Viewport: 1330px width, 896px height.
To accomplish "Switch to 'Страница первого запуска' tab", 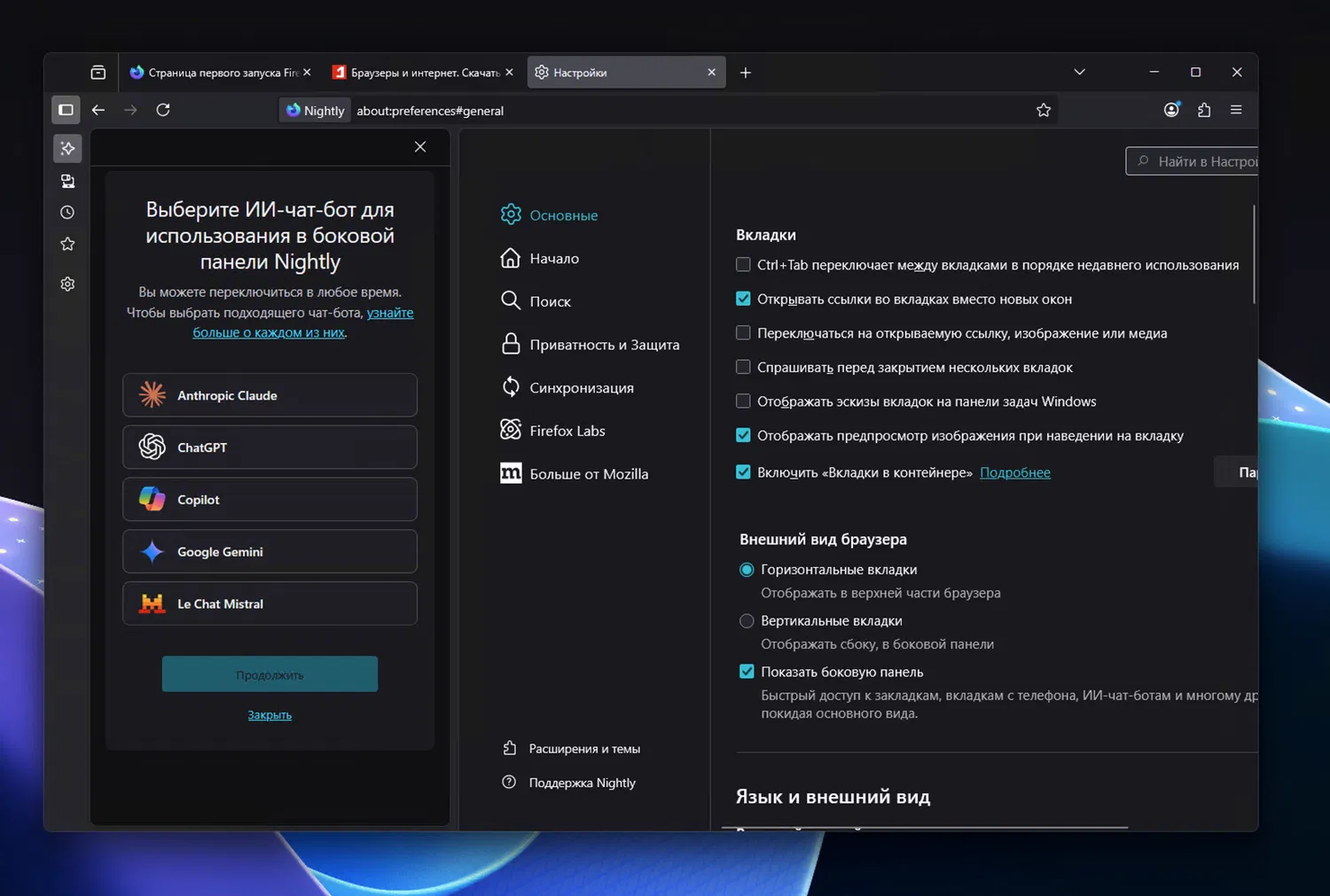I will pyautogui.click(x=221, y=73).
